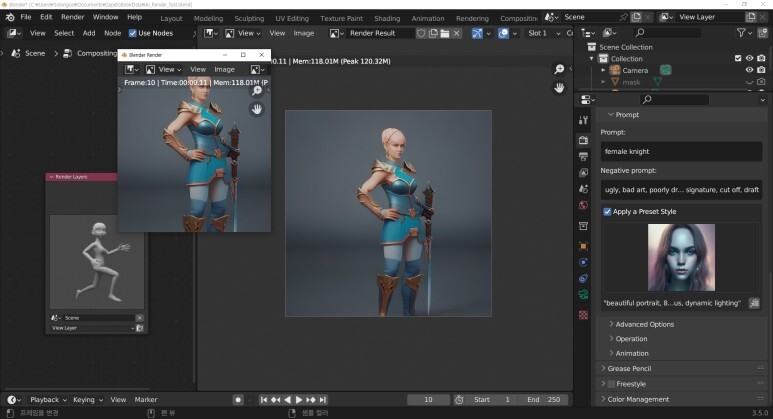Click the play animation button
Screen dimensions: 773x419
click(x=299, y=400)
